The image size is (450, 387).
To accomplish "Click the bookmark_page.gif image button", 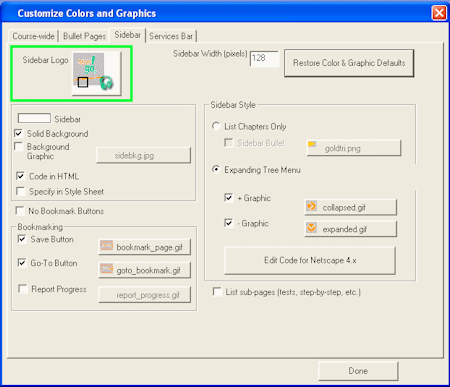I will point(144,247).
